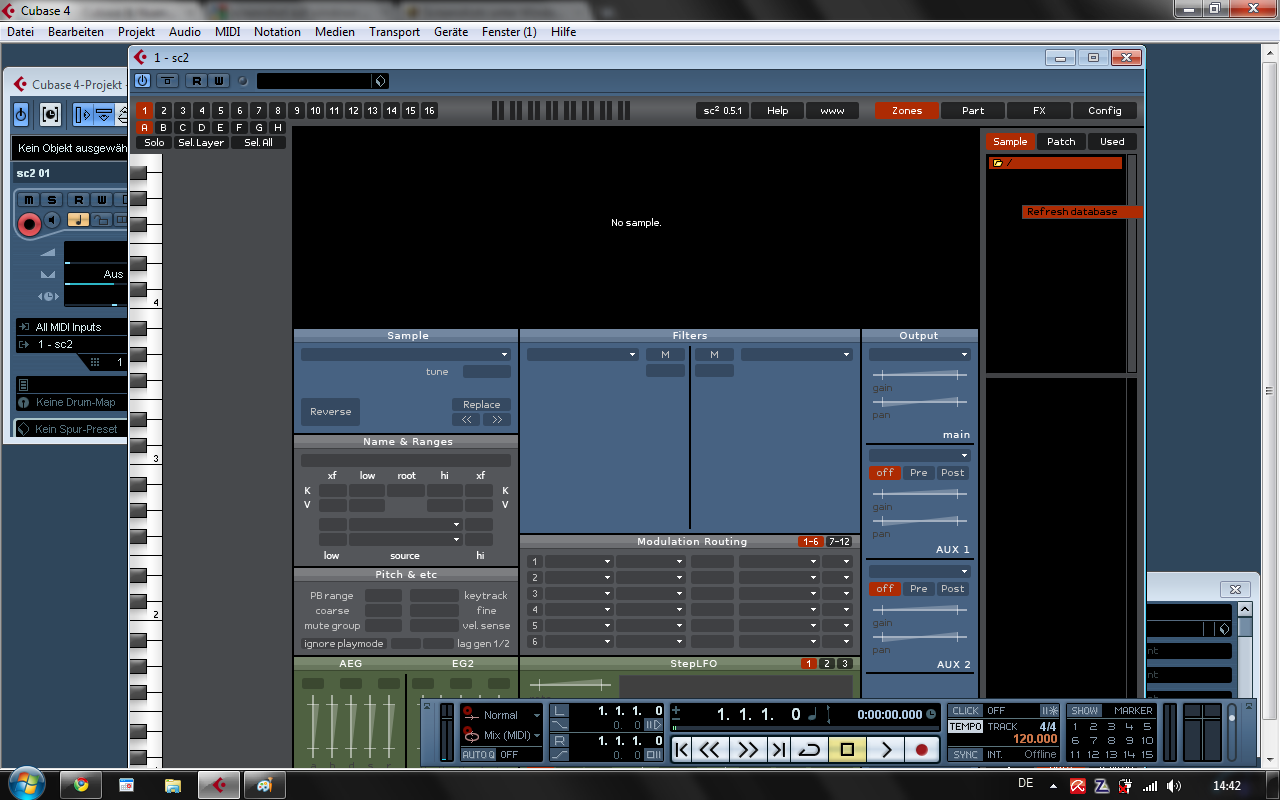This screenshot has height=800, width=1280.
Task: Open the Projekt menu
Action: click(137, 32)
